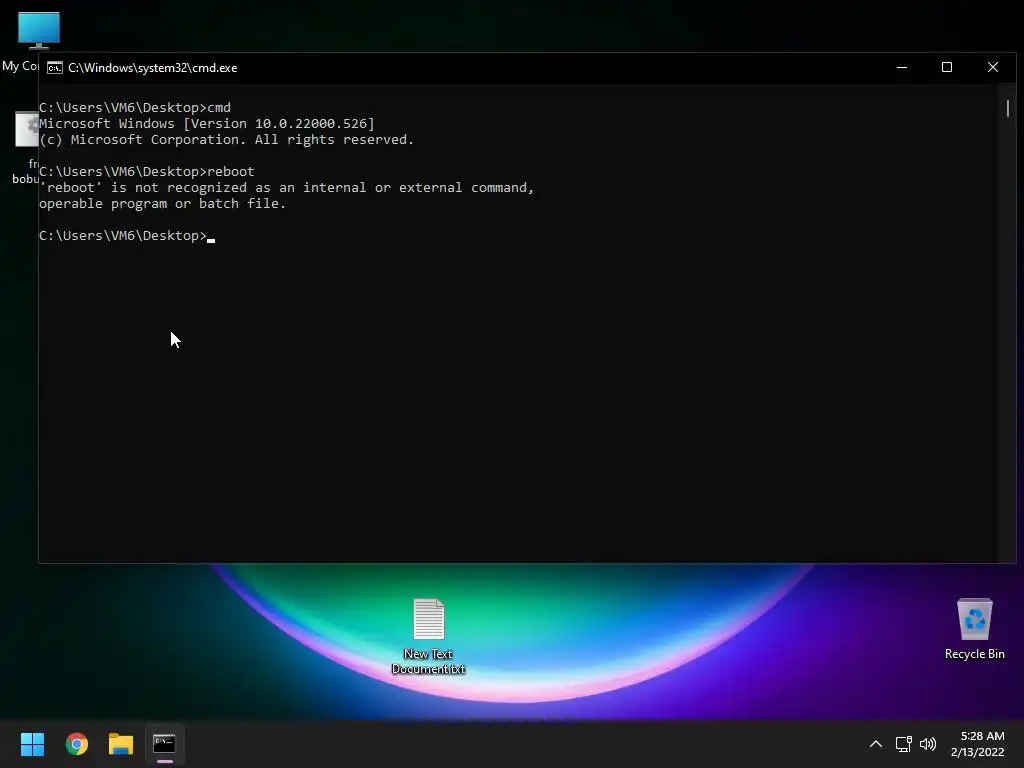1024x768 pixels.
Task: Click the cmd window vertical scrollbar thumb
Action: (x=1008, y=108)
